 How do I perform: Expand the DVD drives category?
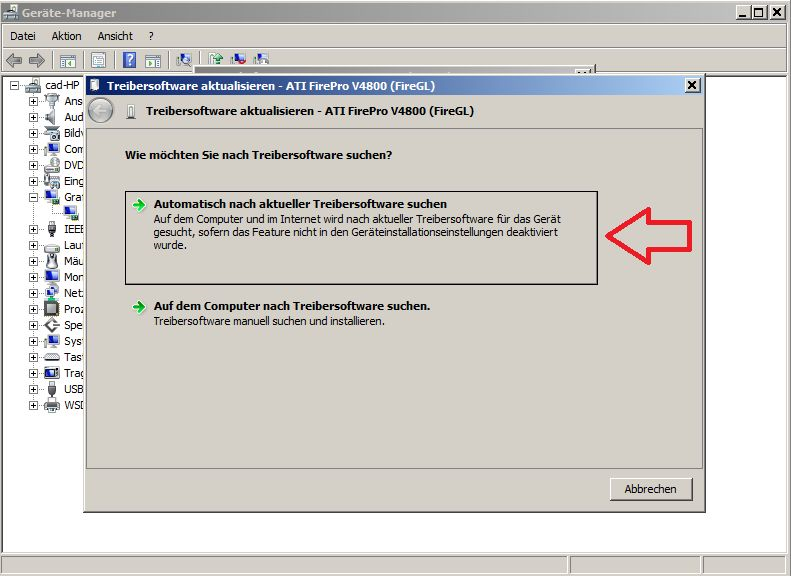click(33, 165)
